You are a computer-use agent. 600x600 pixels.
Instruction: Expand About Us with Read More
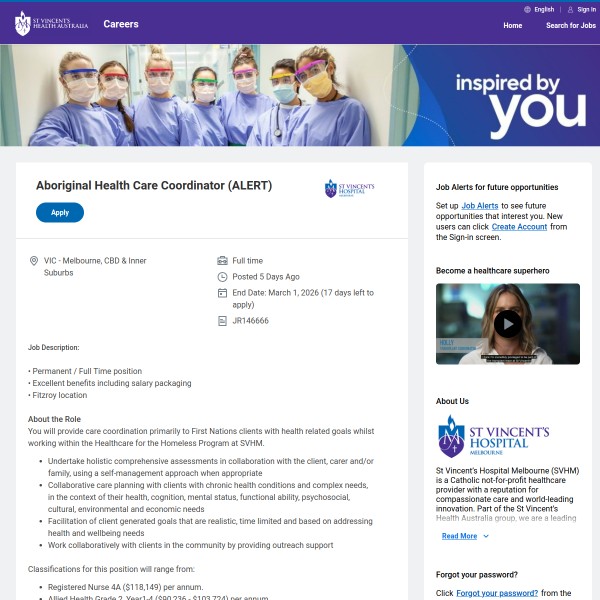(x=459, y=536)
